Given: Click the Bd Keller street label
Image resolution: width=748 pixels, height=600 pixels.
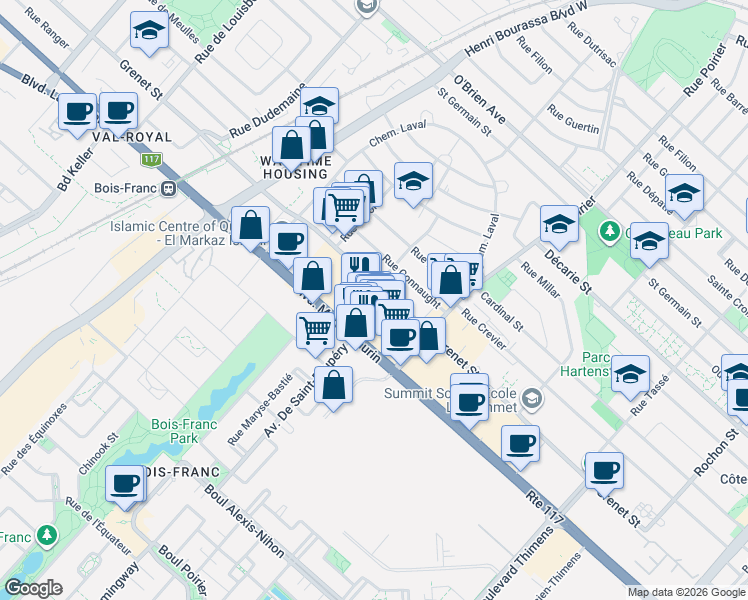Looking at the screenshot, I should tap(75, 169).
